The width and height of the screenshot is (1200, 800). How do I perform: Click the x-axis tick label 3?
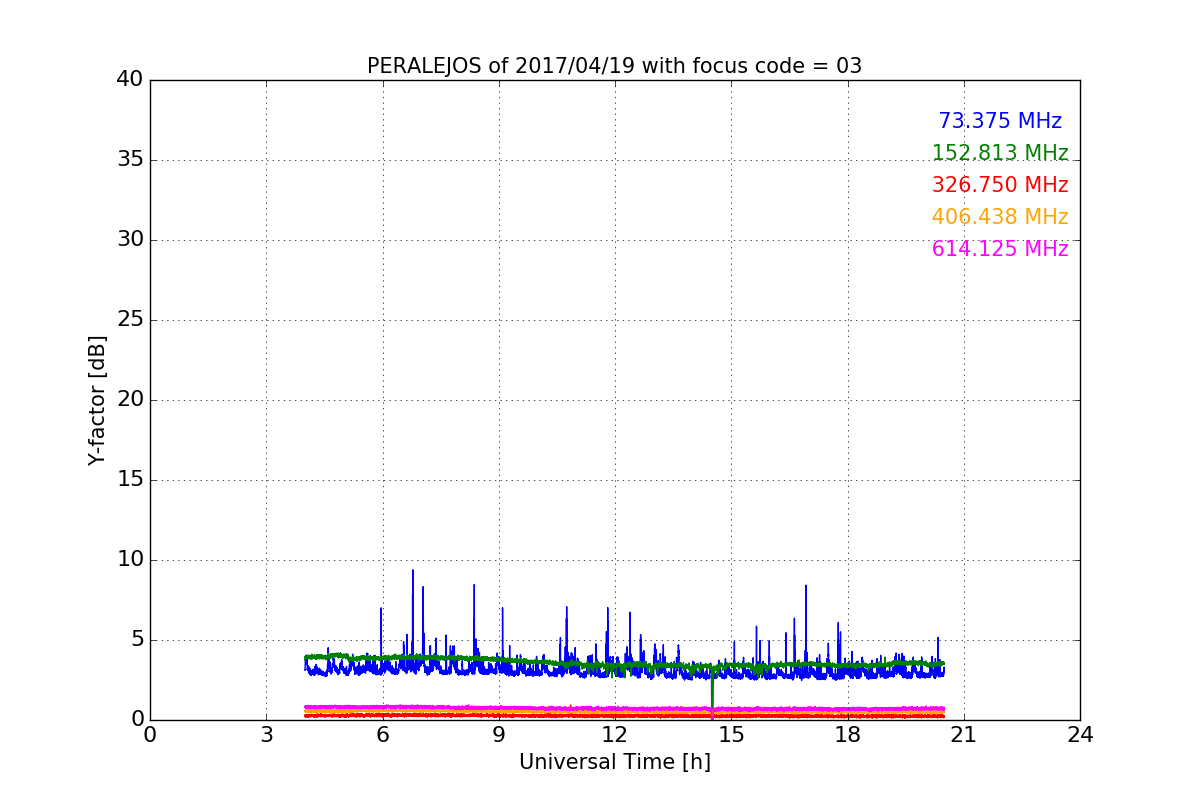tap(266, 735)
